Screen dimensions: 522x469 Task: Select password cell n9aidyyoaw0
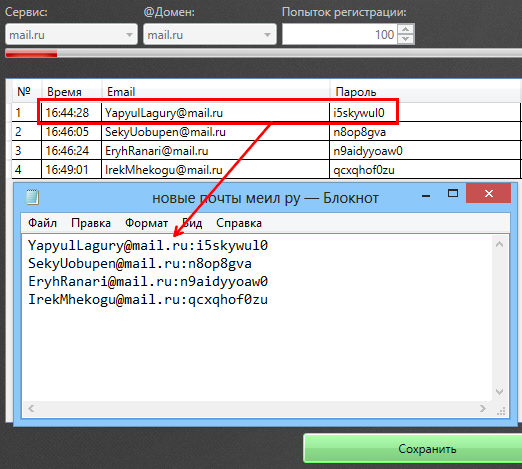(x=425, y=151)
